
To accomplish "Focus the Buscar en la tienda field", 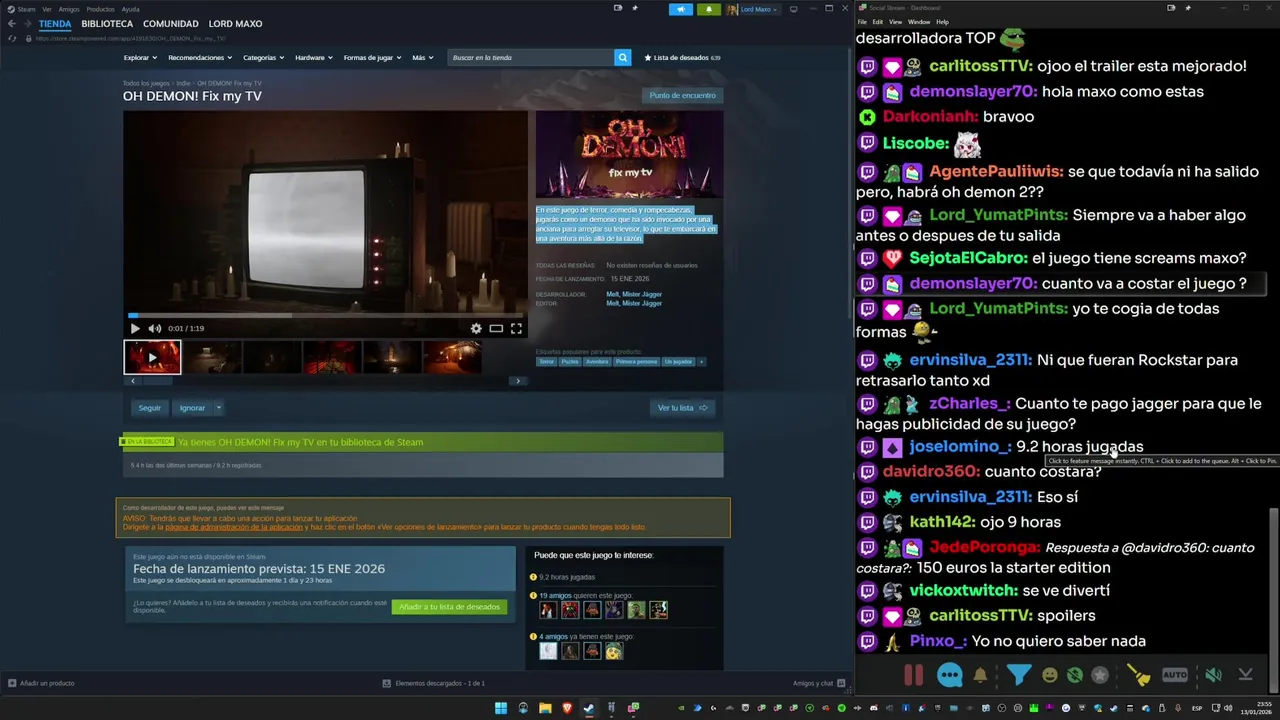I will point(531,58).
